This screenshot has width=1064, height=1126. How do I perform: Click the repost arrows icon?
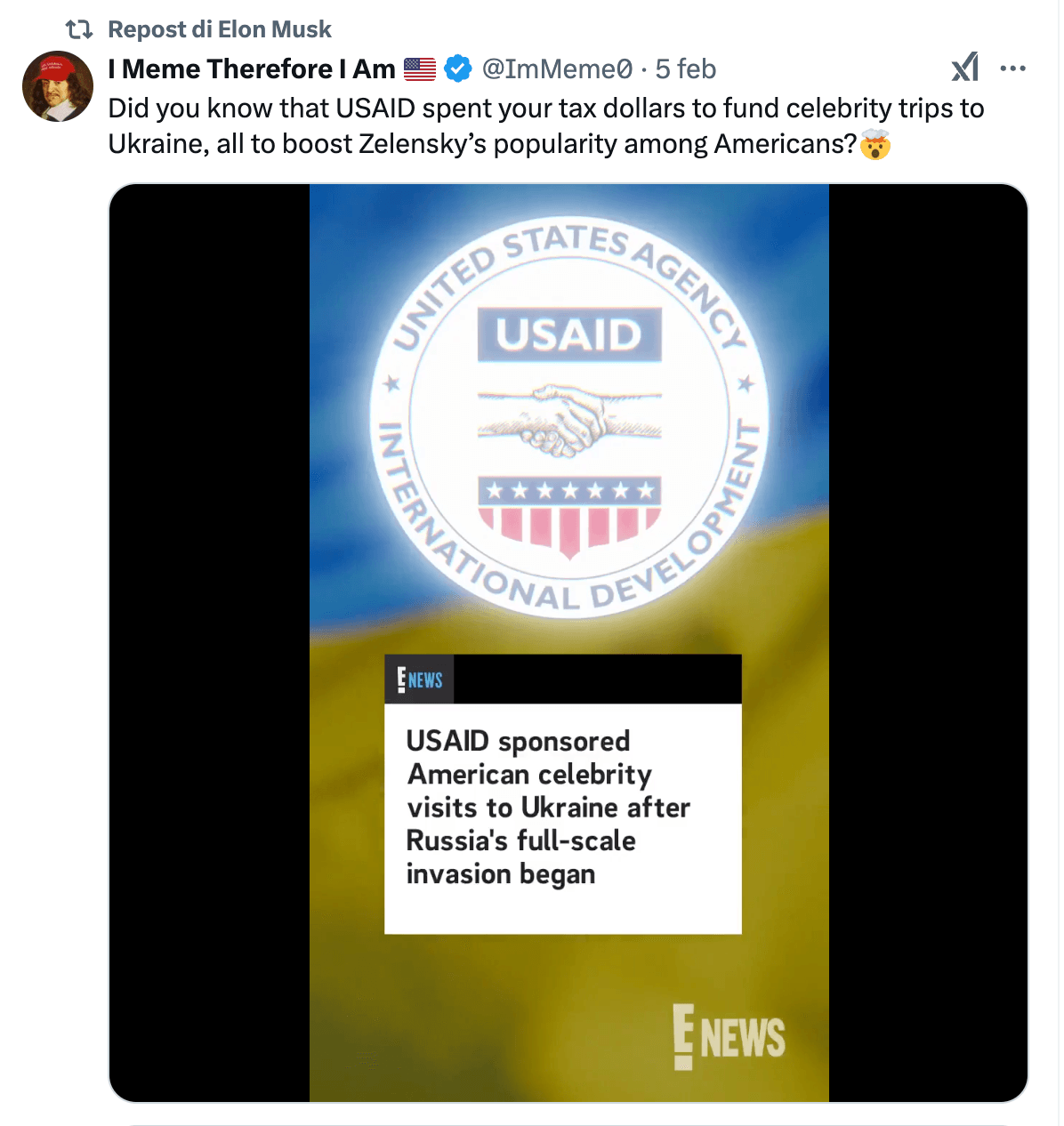click(x=80, y=30)
